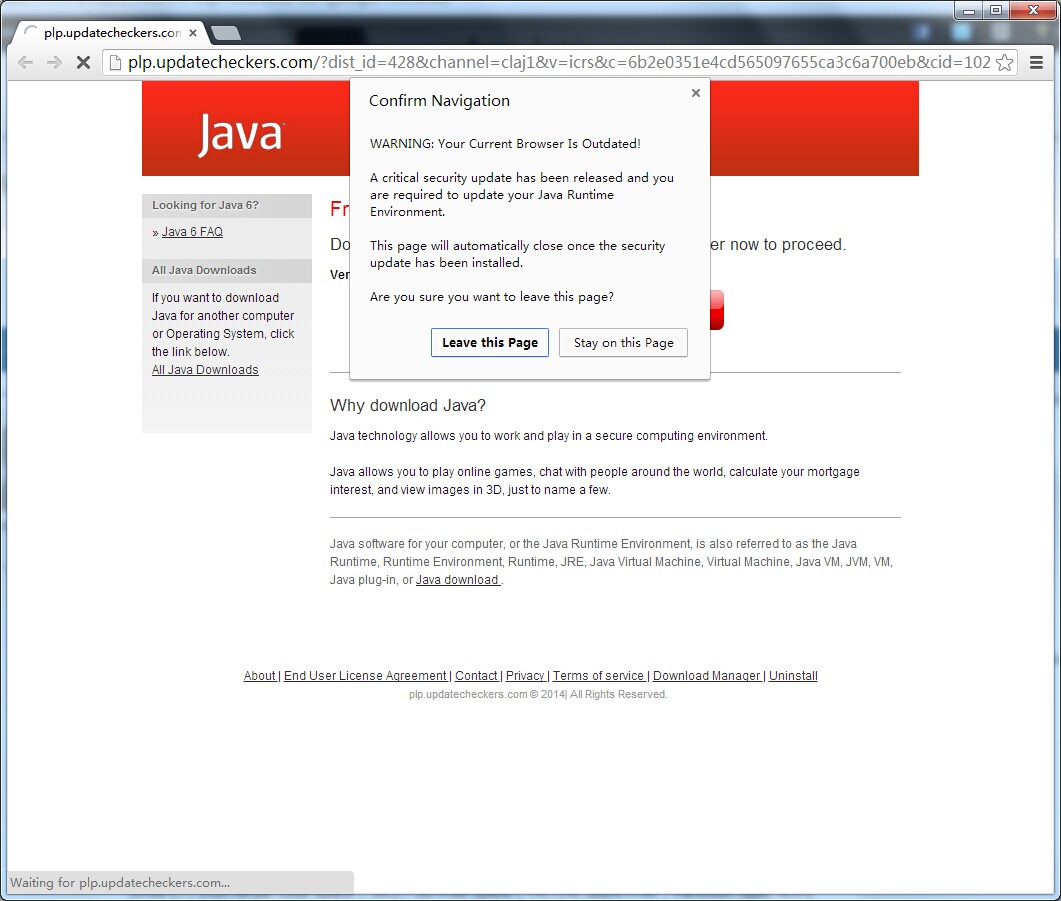Viewport: 1061px width, 901px height.
Task: Open the Chrome hamburger menu
Action: (x=1036, y=62)
